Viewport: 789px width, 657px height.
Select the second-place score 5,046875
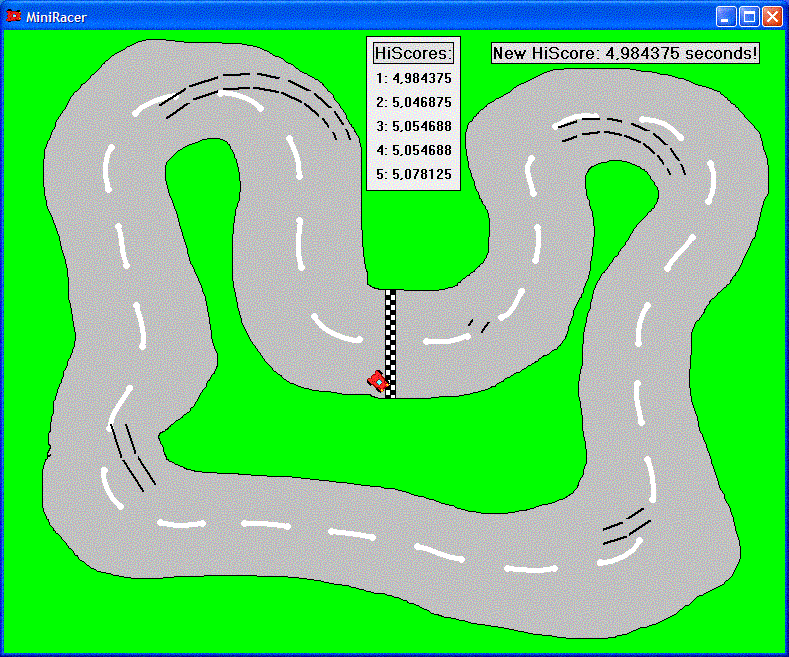[413, 102]
